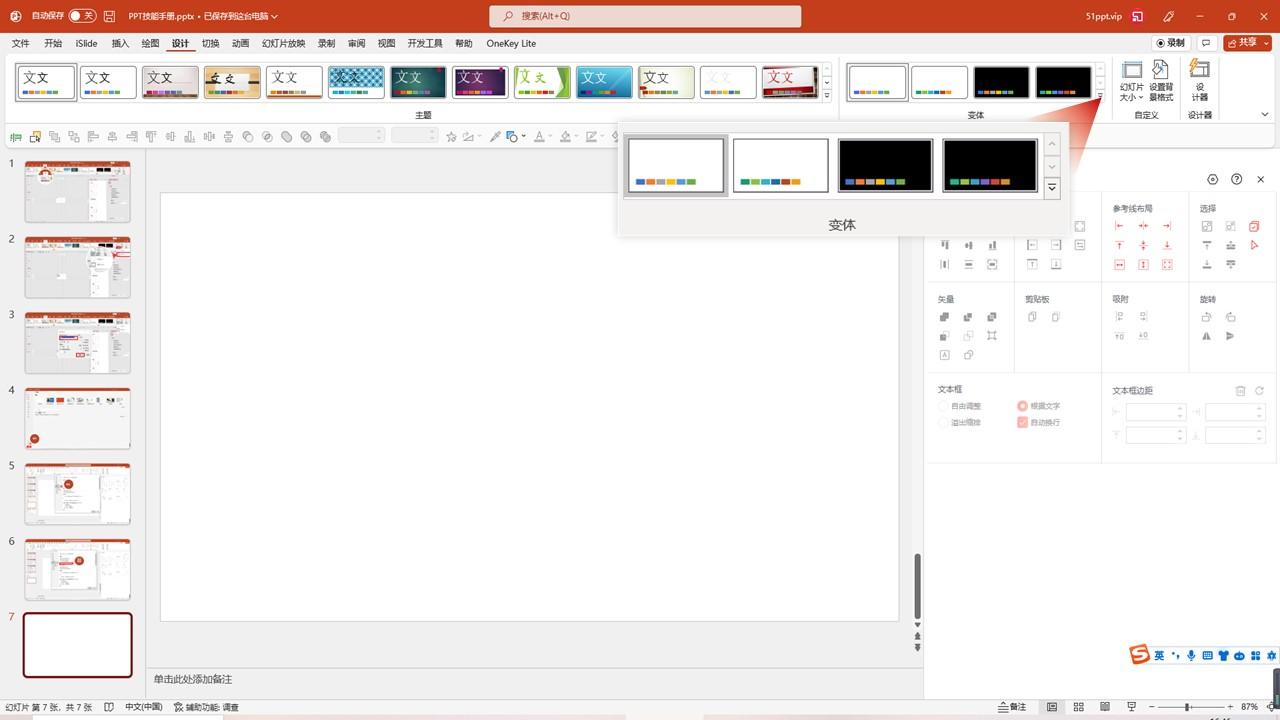Select the 根据文字 radio button
Viewport: 1280px width, 720px height.
pos(1022,406)
